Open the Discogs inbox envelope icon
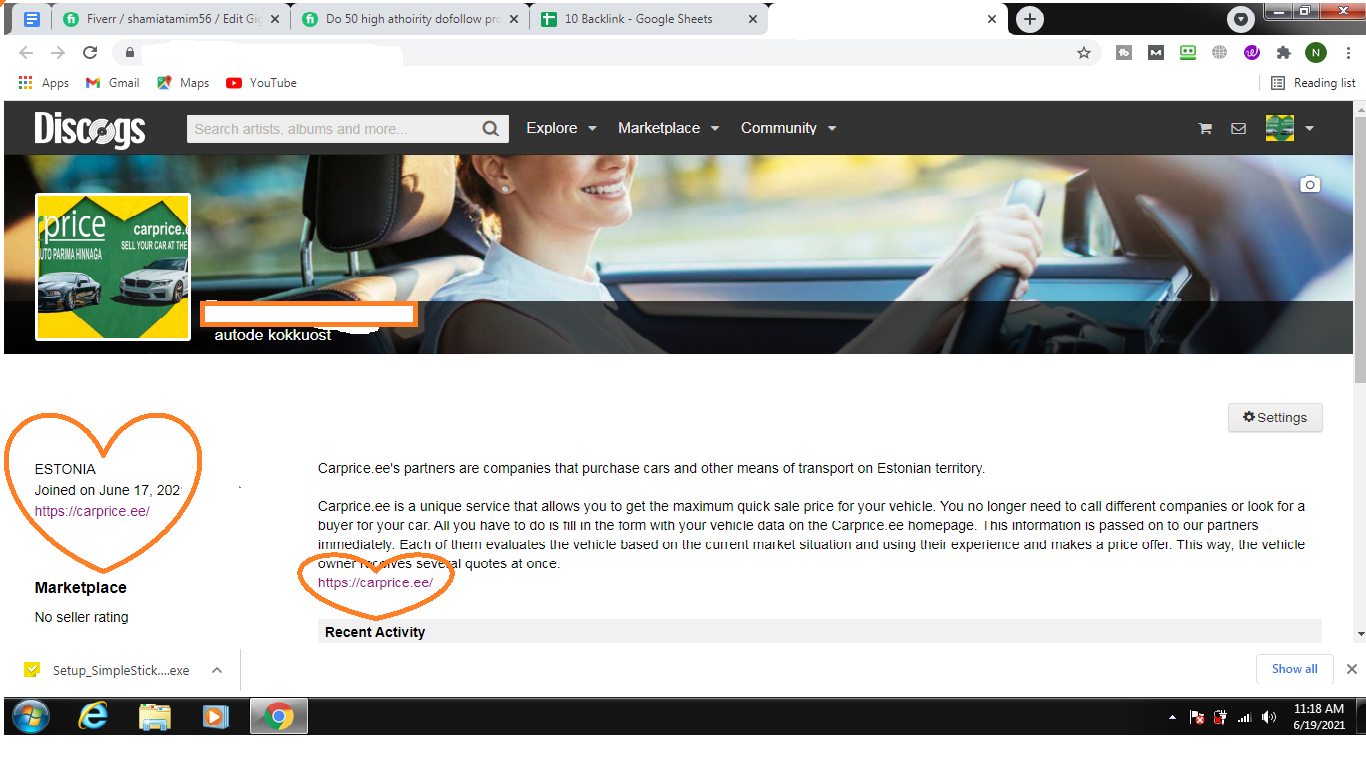This screenshot has height=768, width=1366. tap(1238, 128)
